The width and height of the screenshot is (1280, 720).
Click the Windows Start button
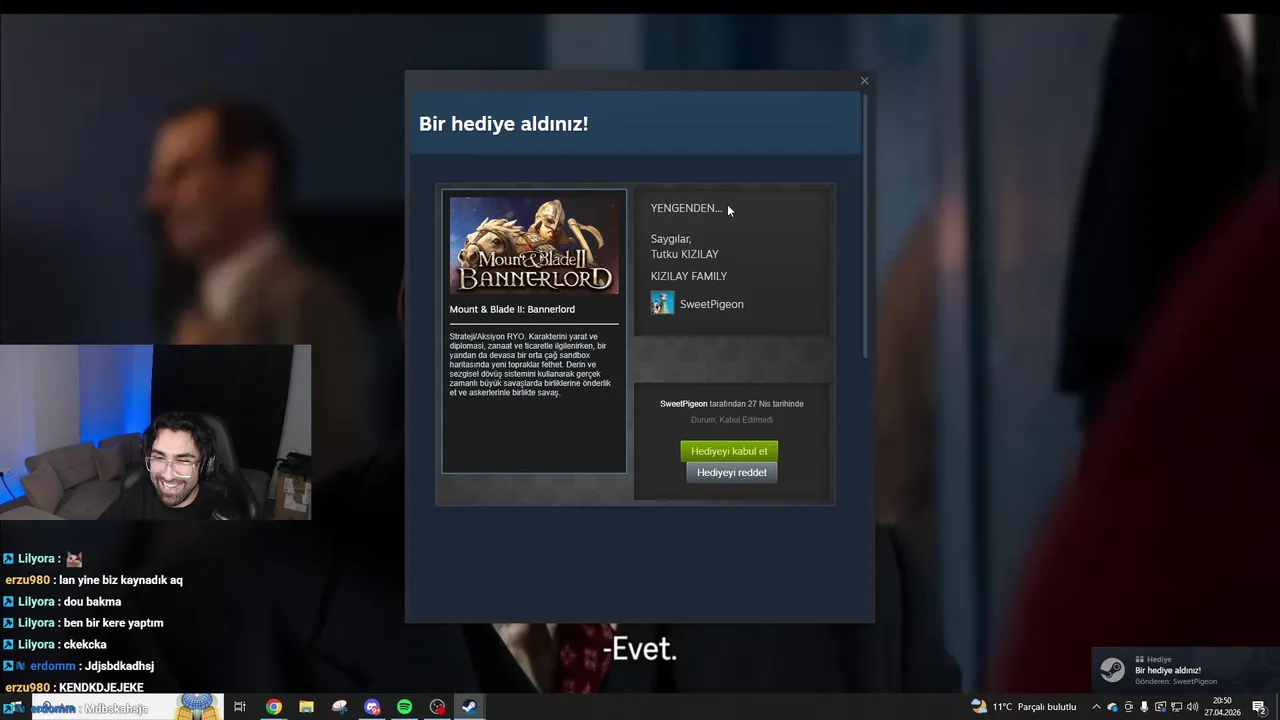click(x=13, y=707)
